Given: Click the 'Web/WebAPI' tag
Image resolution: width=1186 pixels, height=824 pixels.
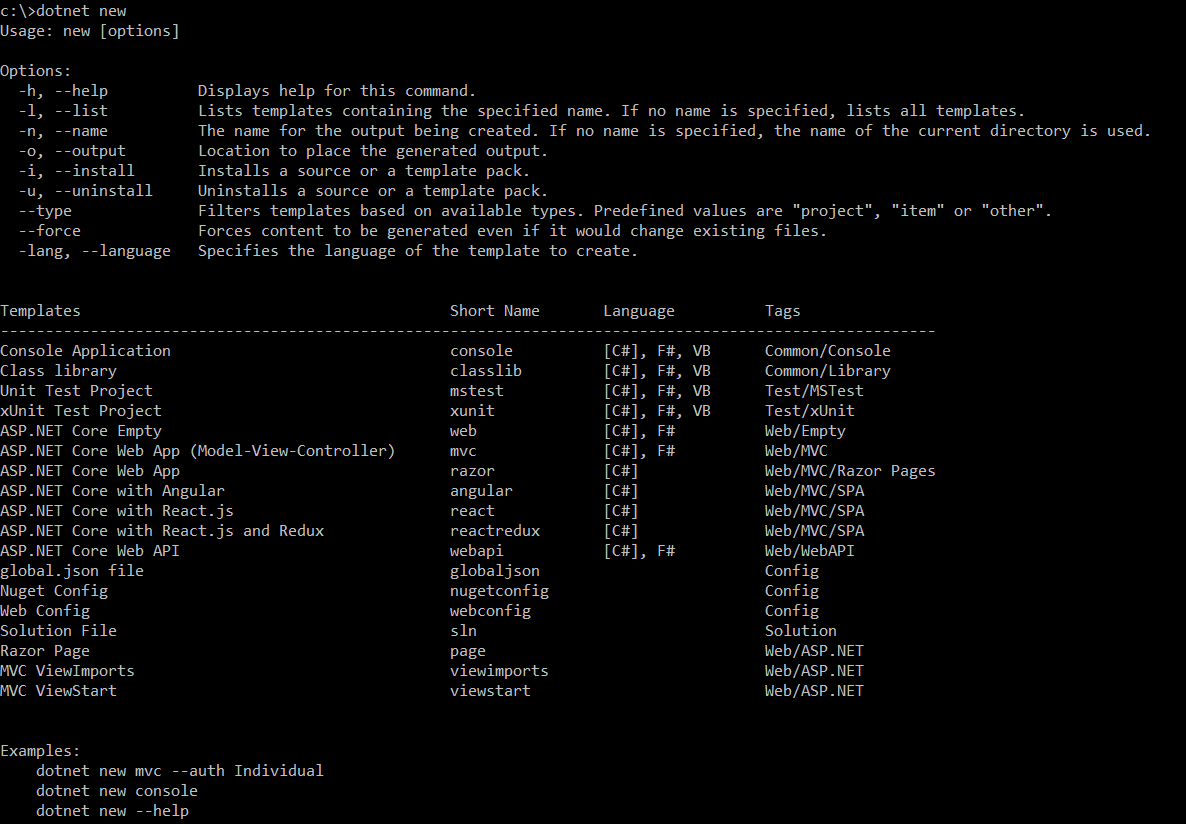Looking at the screenshot, I should [809, 551].
